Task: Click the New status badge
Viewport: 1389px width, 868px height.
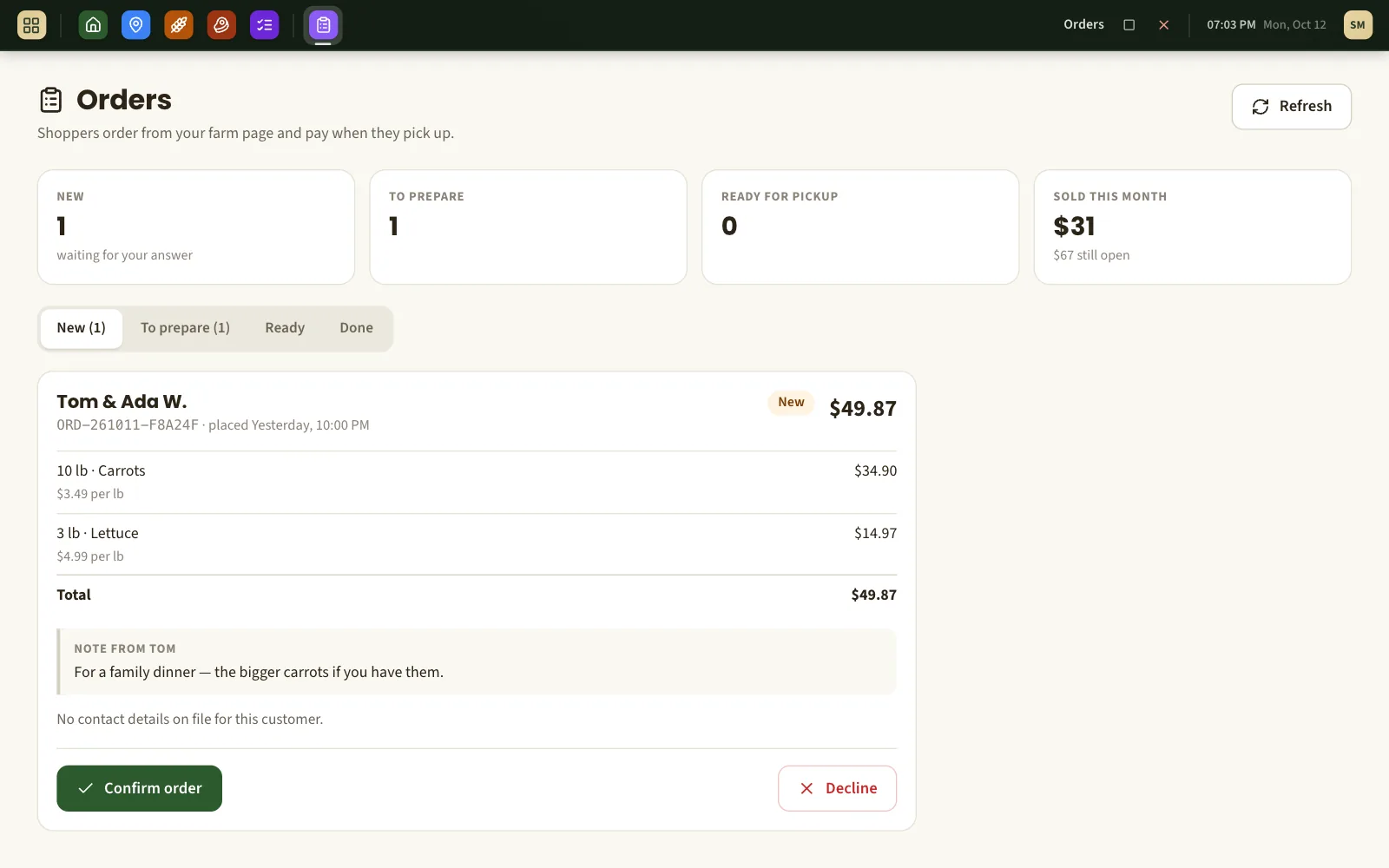Action: pyautogui.click(x=791, y=403)
